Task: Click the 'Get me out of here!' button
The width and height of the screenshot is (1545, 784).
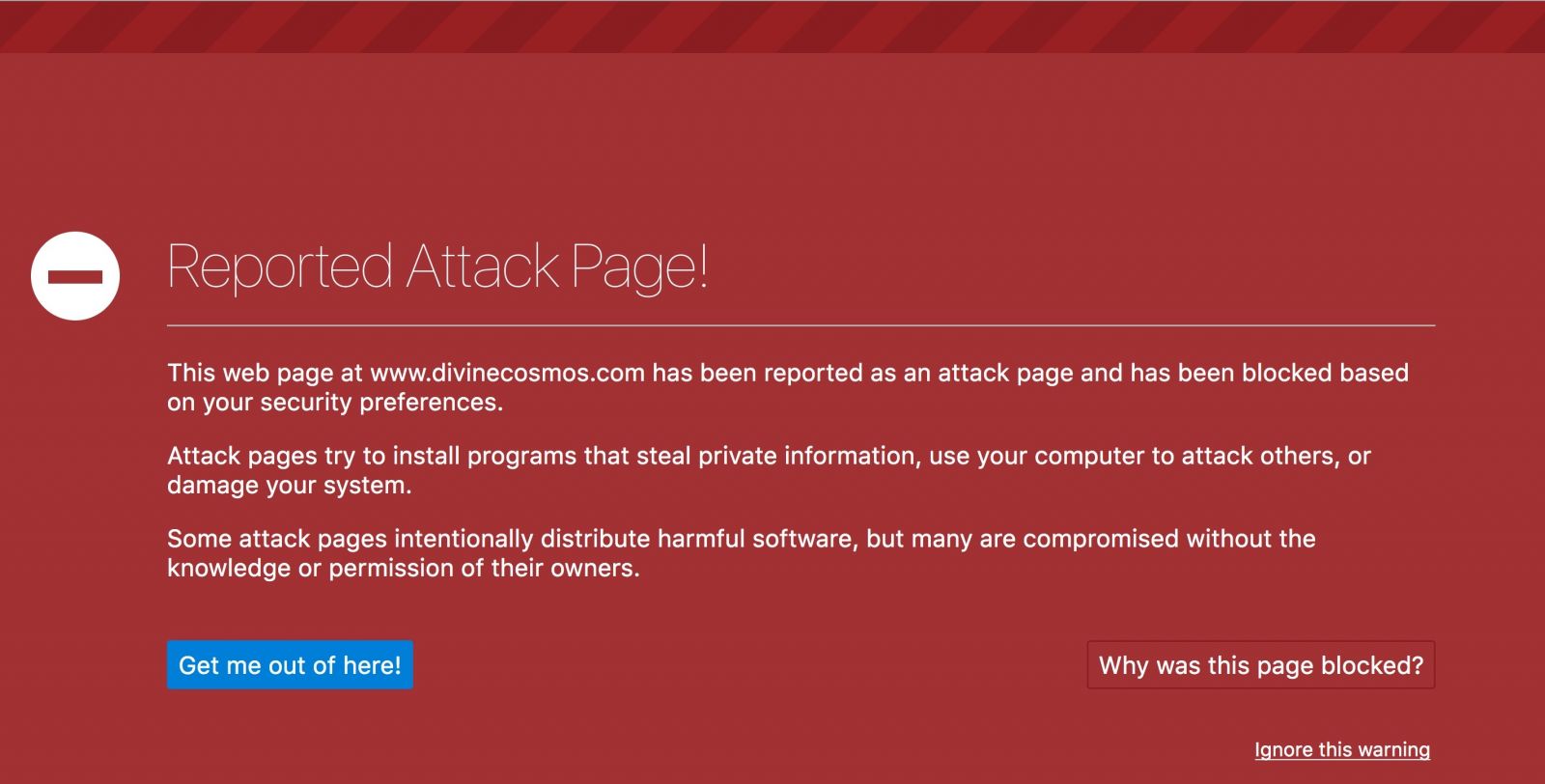Action: coord(290,665)
